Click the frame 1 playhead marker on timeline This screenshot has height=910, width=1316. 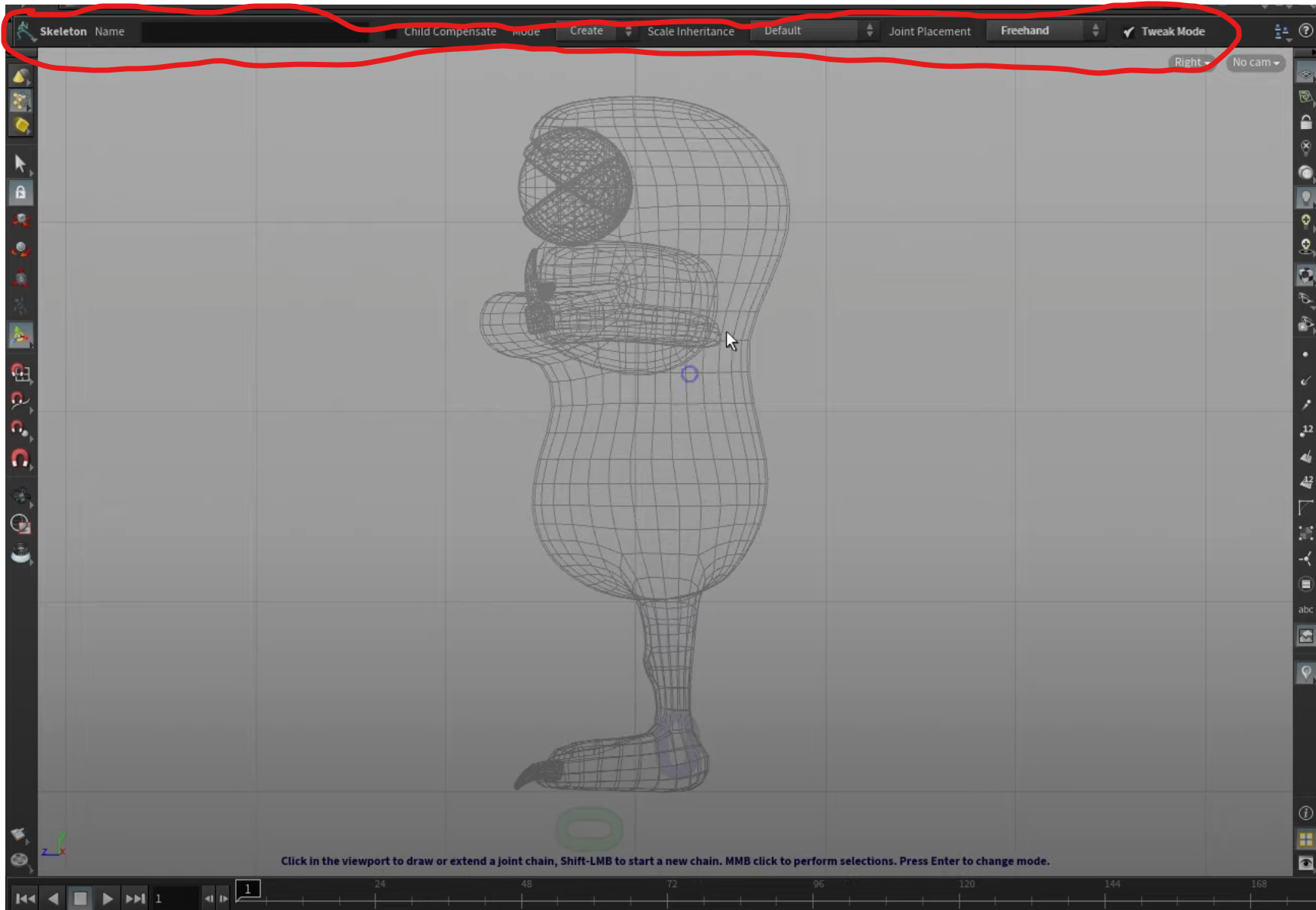point(247,889)
